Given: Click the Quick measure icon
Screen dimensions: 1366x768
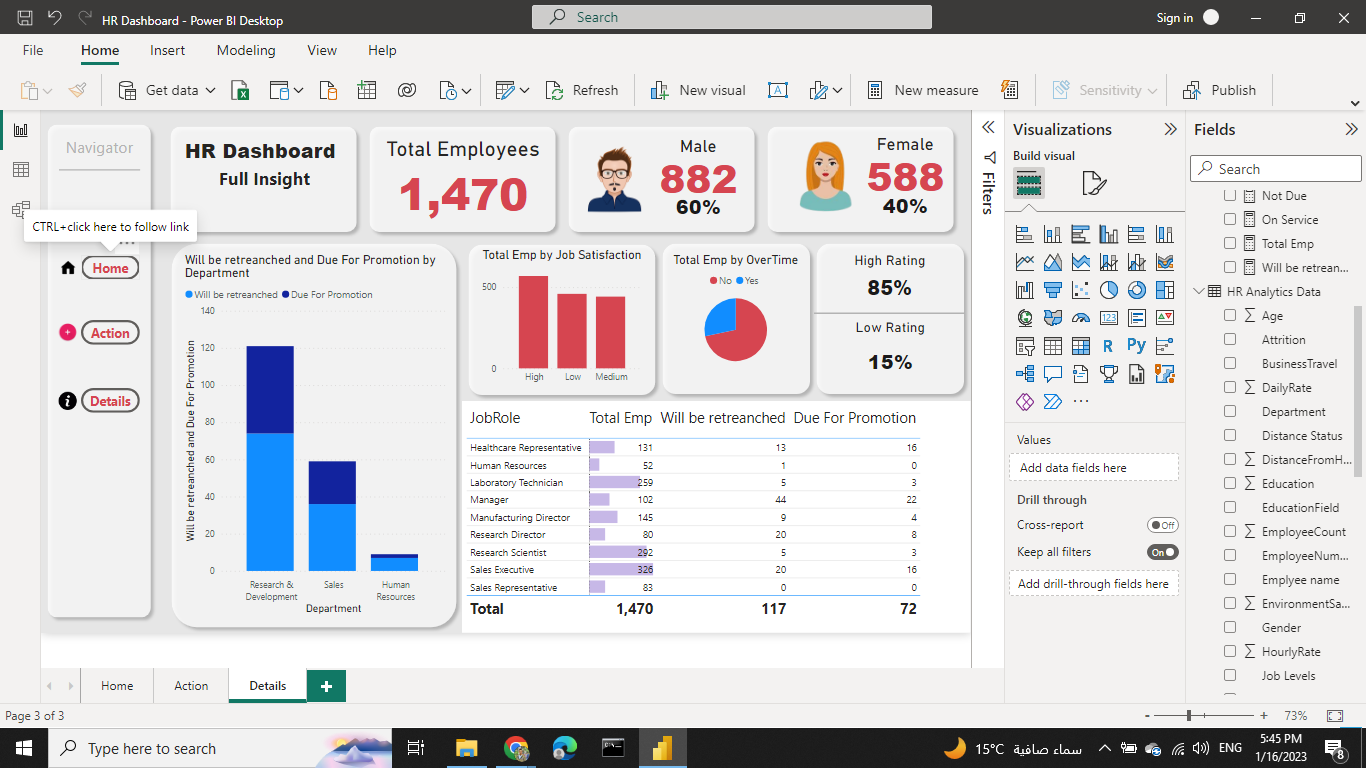Looking at the screenshot, I should click(x=1008, y=90).
